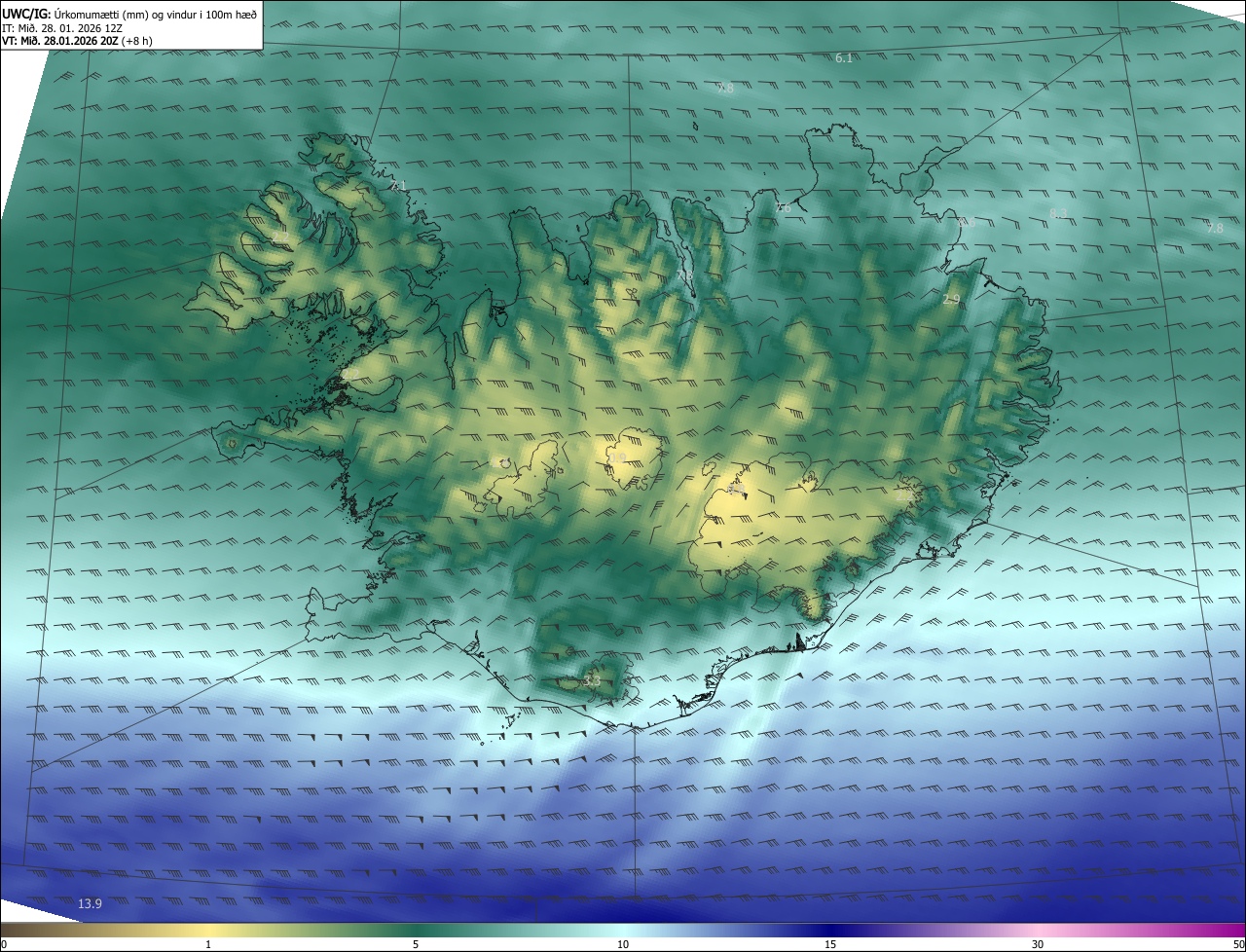Image resolution: width=1246 pixels, height=952 pixels.
Task: Click the map value '0.9' on the central glacier
Action: pos(617,458)
